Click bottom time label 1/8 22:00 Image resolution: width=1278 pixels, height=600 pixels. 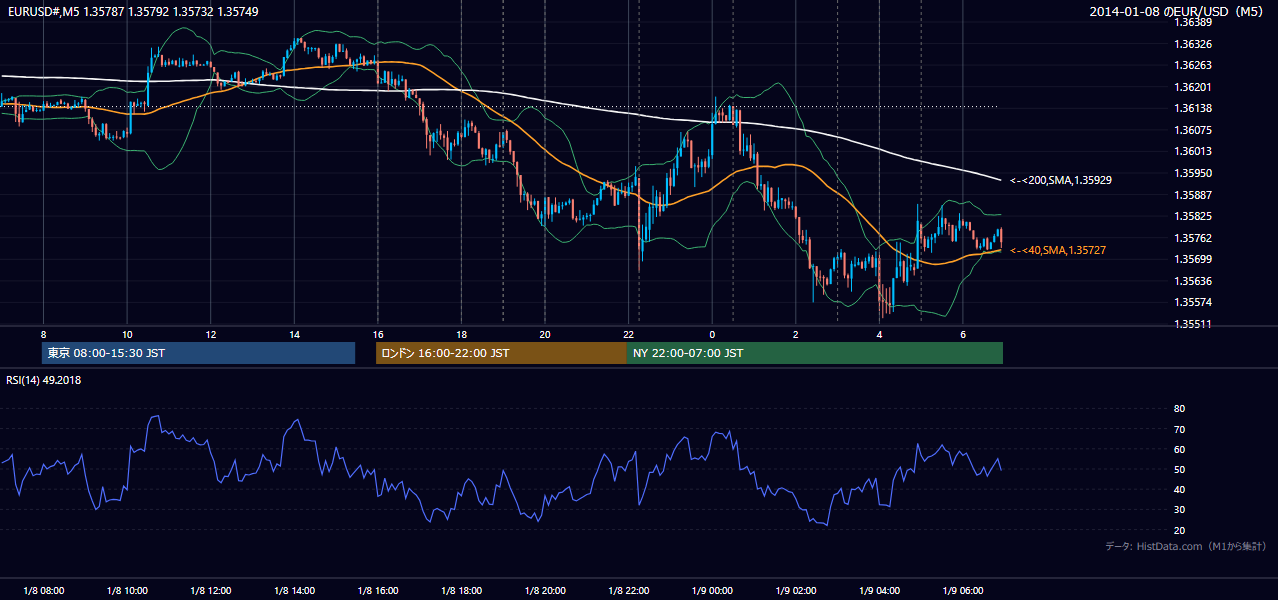pos(628,590)
